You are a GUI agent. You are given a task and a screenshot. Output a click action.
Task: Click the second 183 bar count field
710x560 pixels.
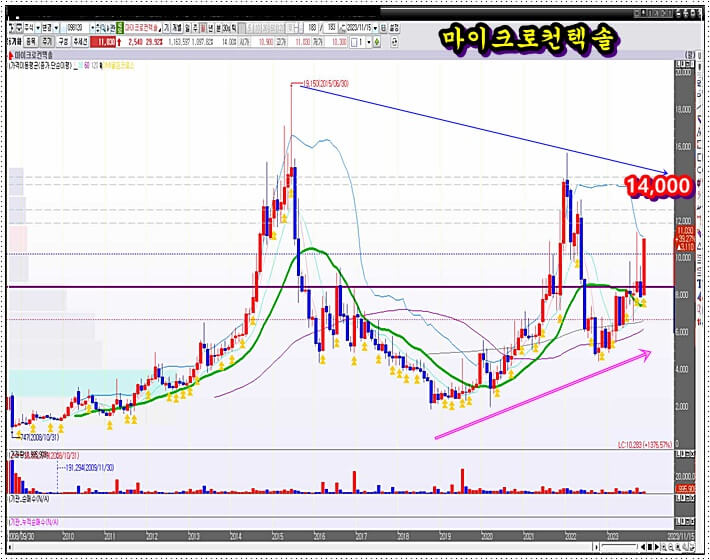tap(331, 28)
